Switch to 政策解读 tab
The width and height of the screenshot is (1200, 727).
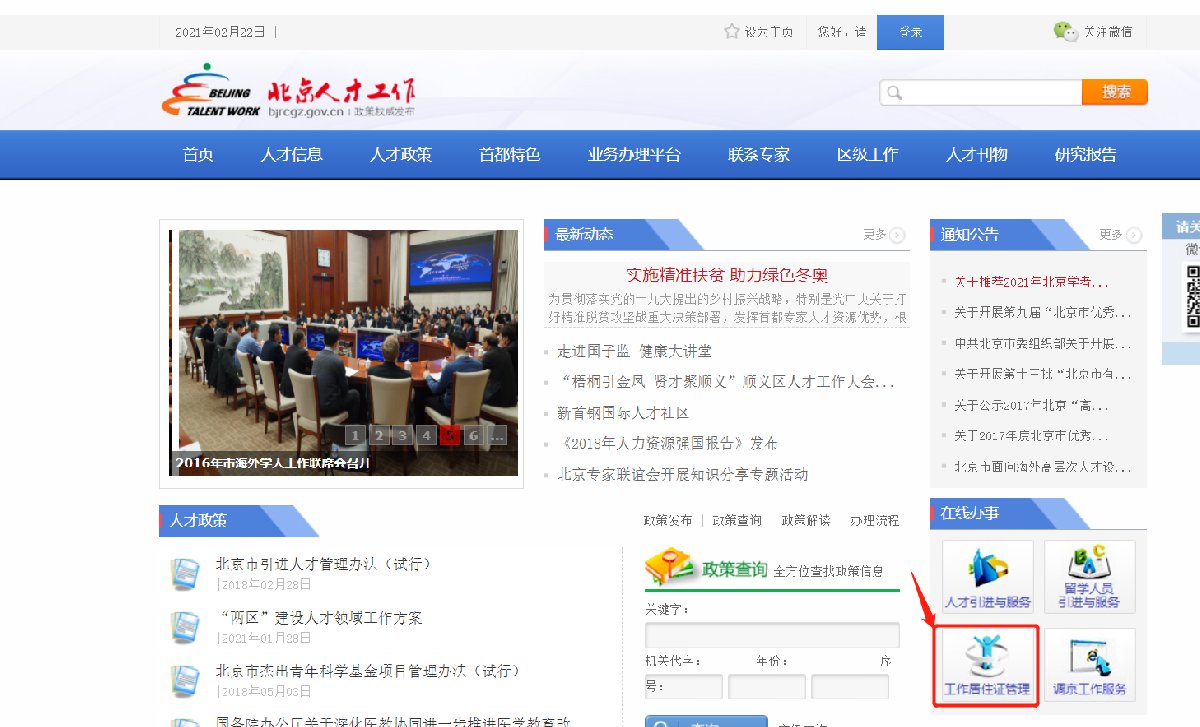[x=806, y=521]
